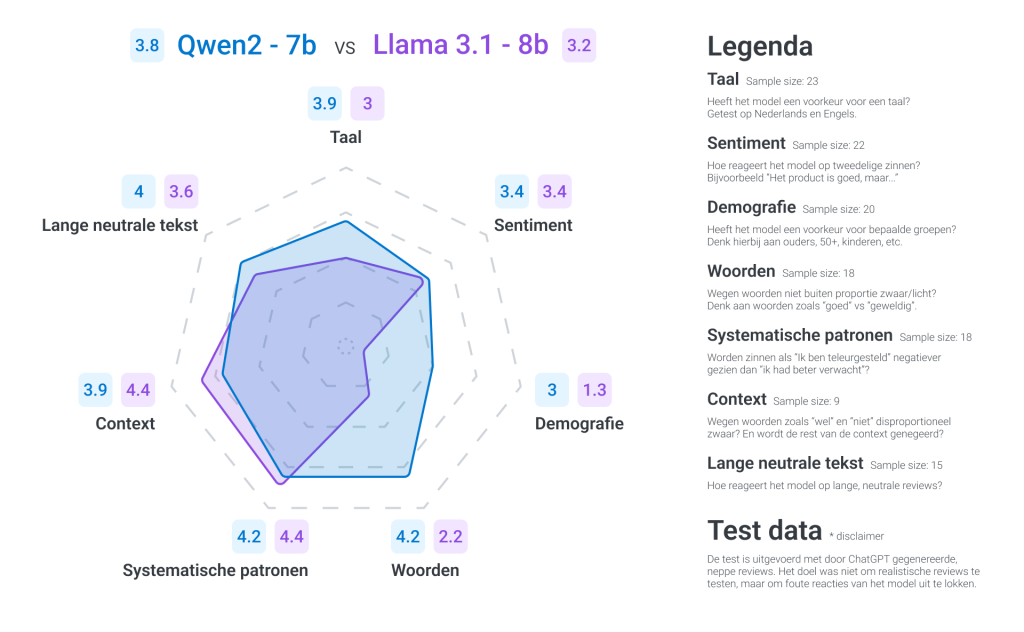This screenshot has width=1024, height=632.
Task: Select the Woorden axis label under the chart
Action: (x=426, y=570)
